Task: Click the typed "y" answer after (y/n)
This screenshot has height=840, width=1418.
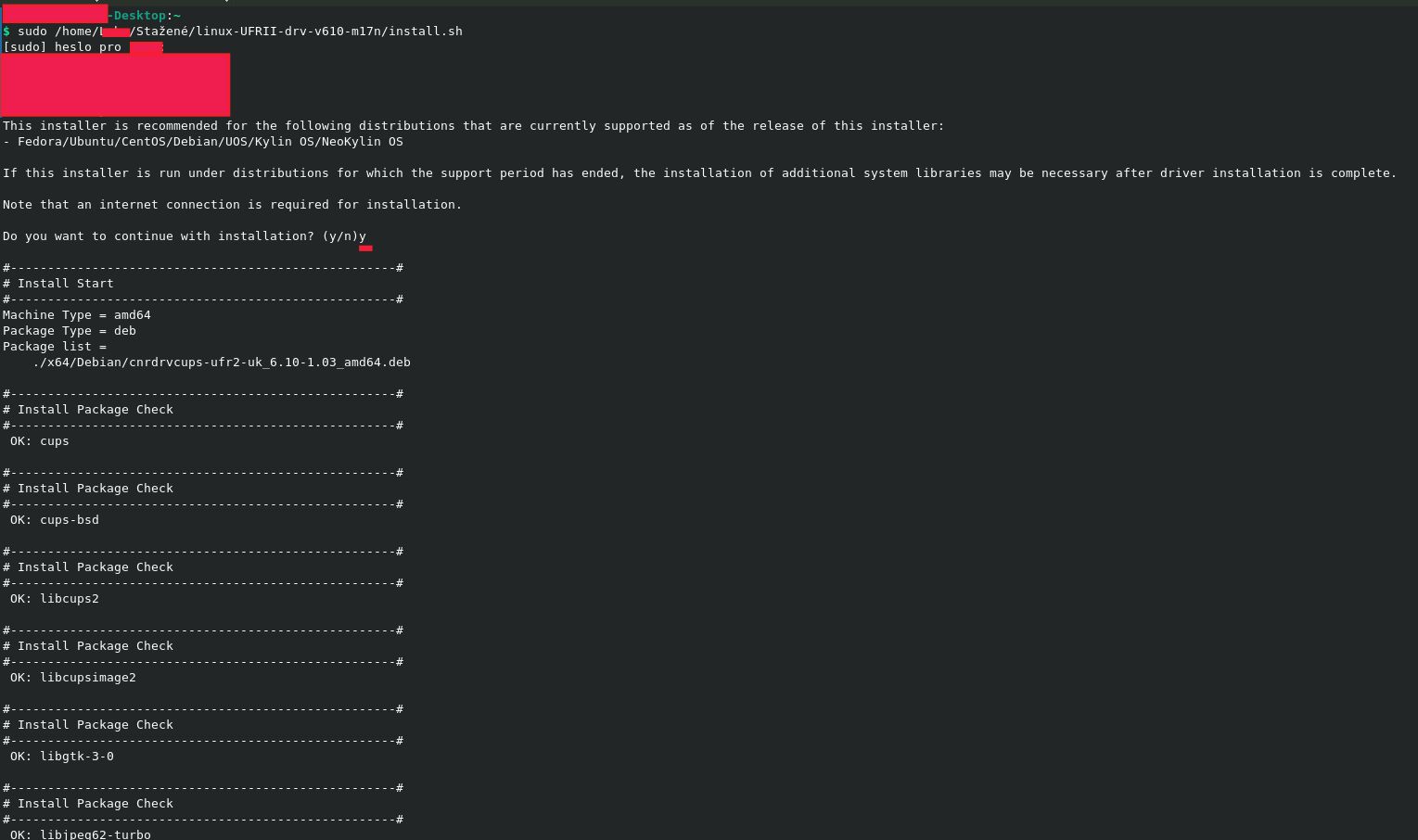Action: pyautogui.click(x=363, y=236)
